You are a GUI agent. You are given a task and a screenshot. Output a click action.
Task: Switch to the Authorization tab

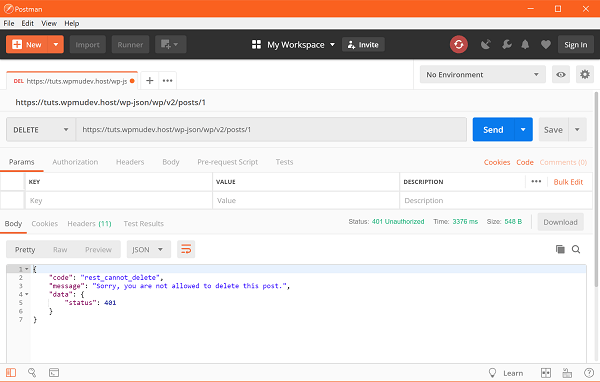pos(75,162)
